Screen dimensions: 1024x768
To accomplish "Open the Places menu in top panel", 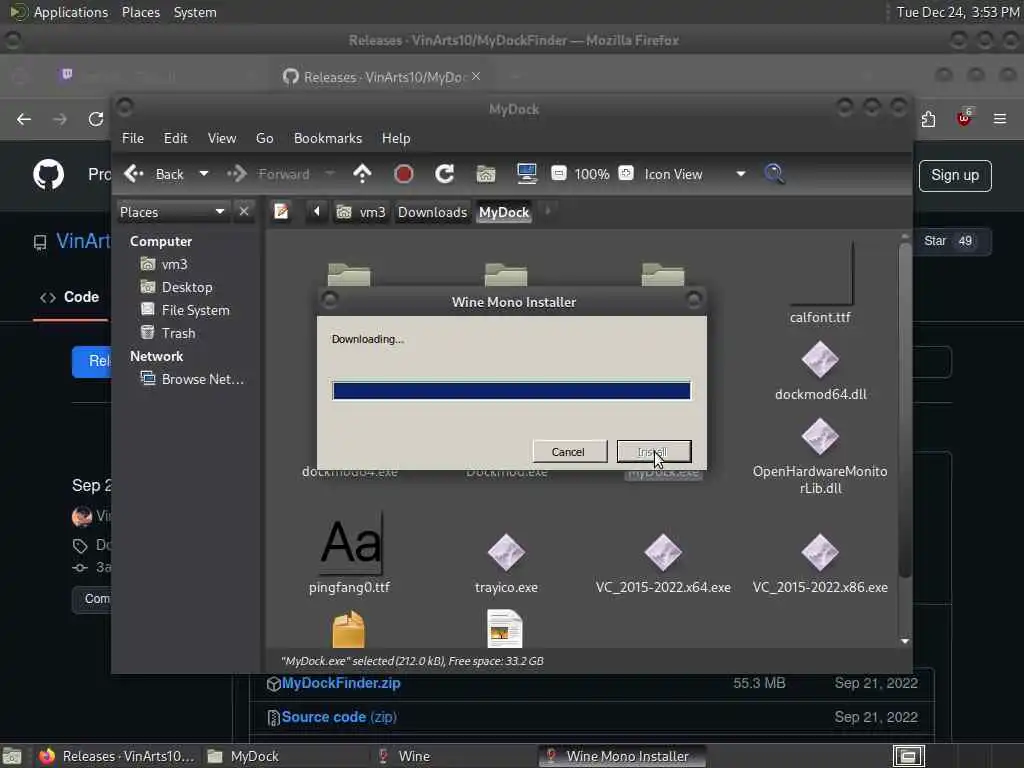I will [x=140, y=12].
